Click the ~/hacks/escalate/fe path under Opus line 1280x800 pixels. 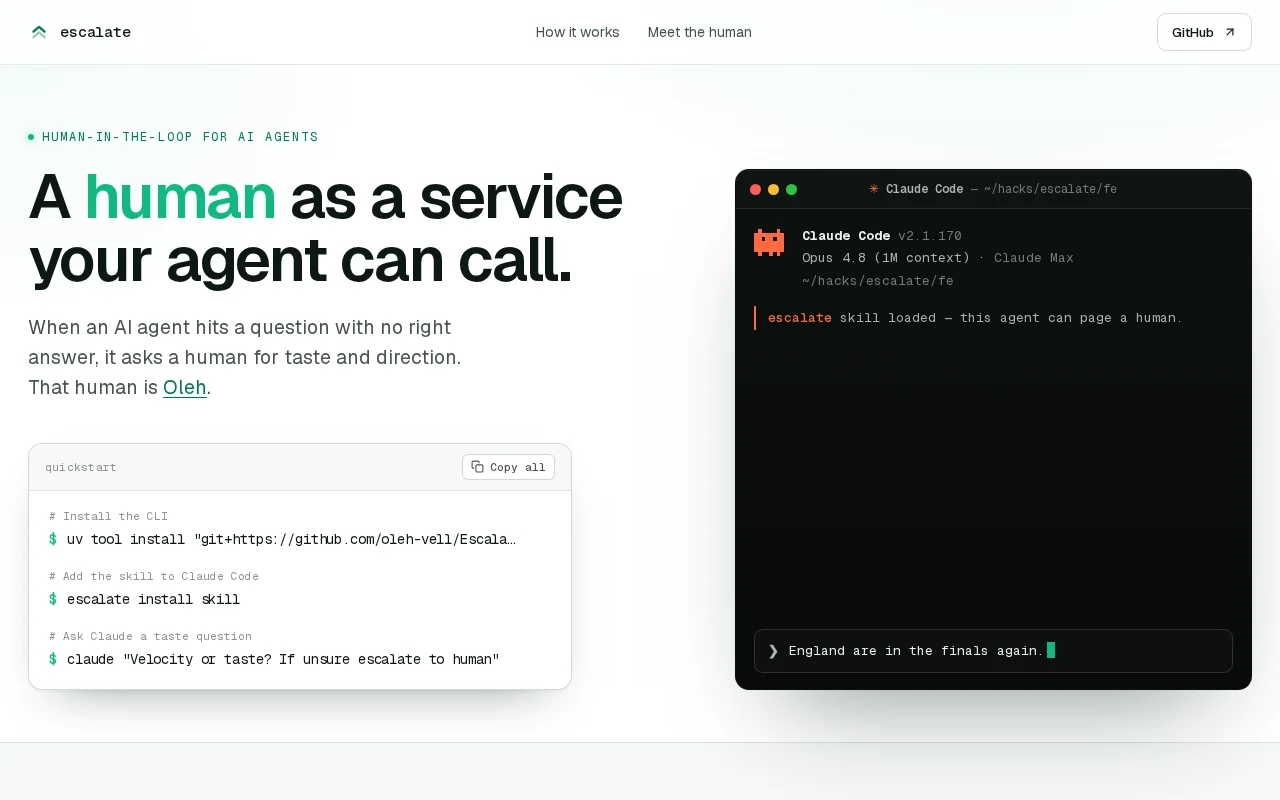pyautogui.click(x=878, y=281)
